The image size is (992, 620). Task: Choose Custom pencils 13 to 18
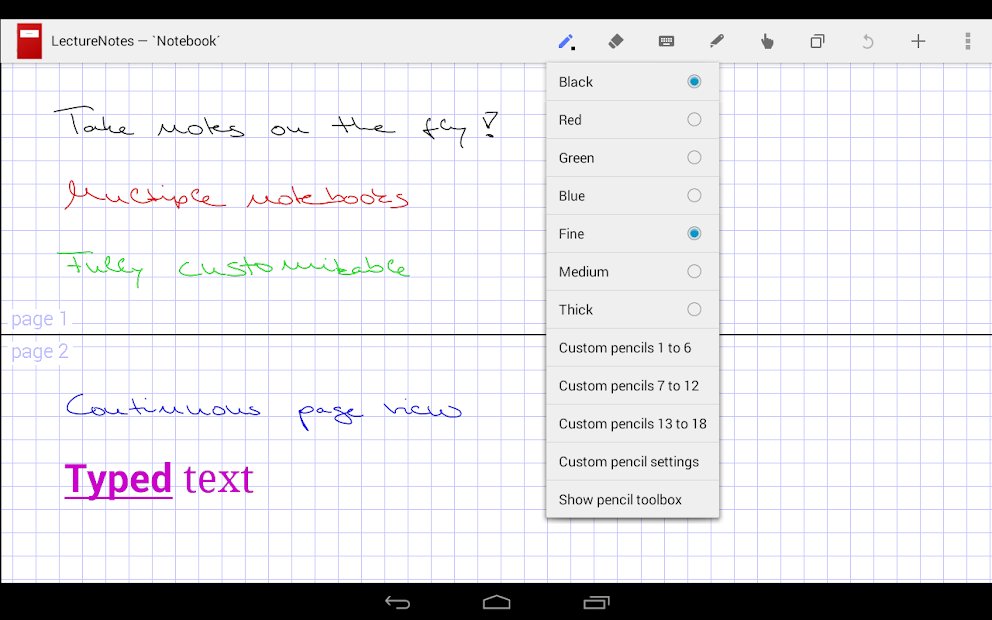tap(630, 423)
